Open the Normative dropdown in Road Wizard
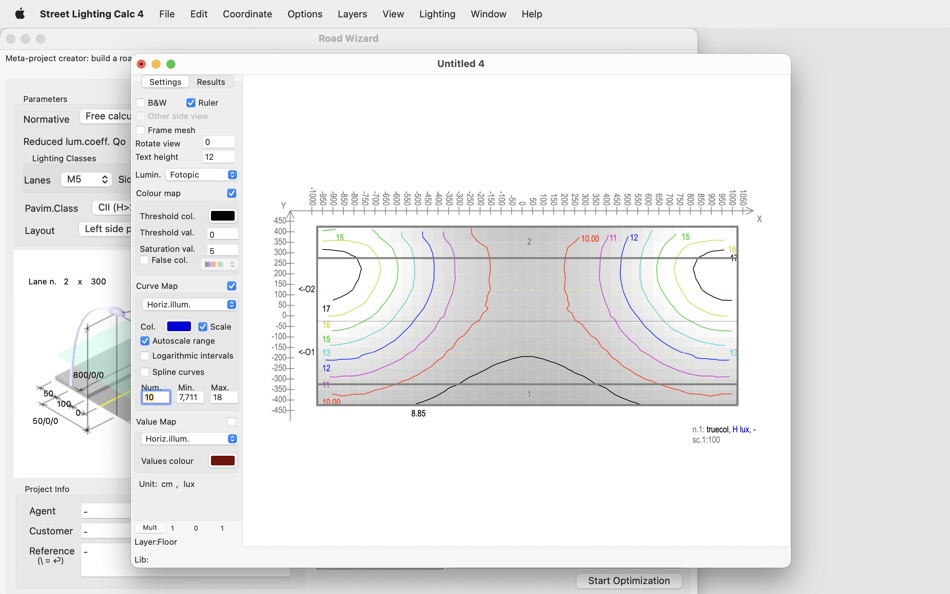This screenshot has height=594, width=950. [107, 116]
